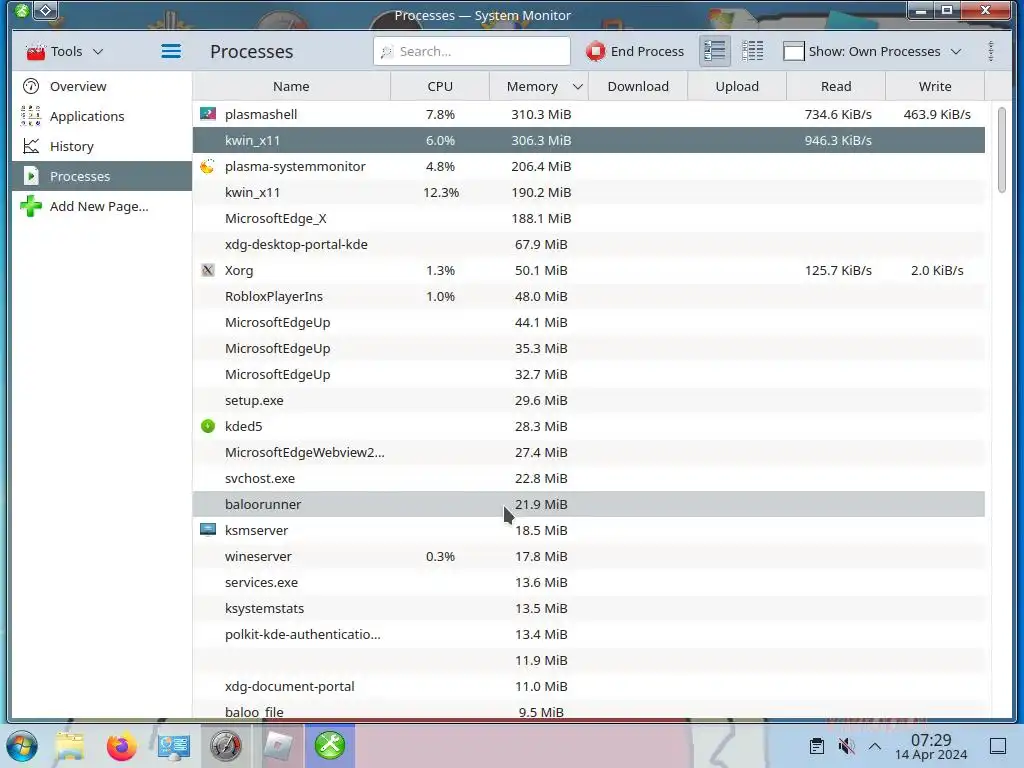Go to the Applications page
The height and width of the screenshot is (768, 1024).
pyautogui.click(x=102, y=116)
